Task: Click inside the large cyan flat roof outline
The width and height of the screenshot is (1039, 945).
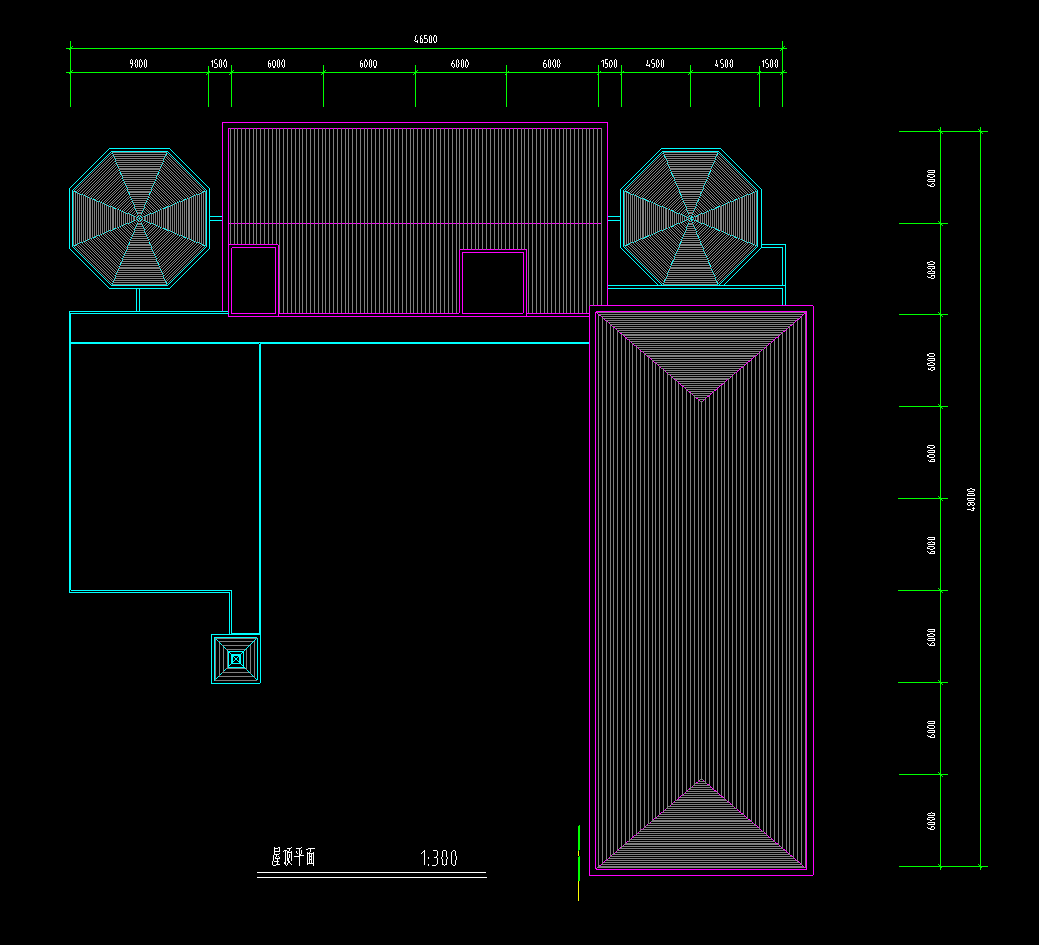Action: (x=165, y=465)
